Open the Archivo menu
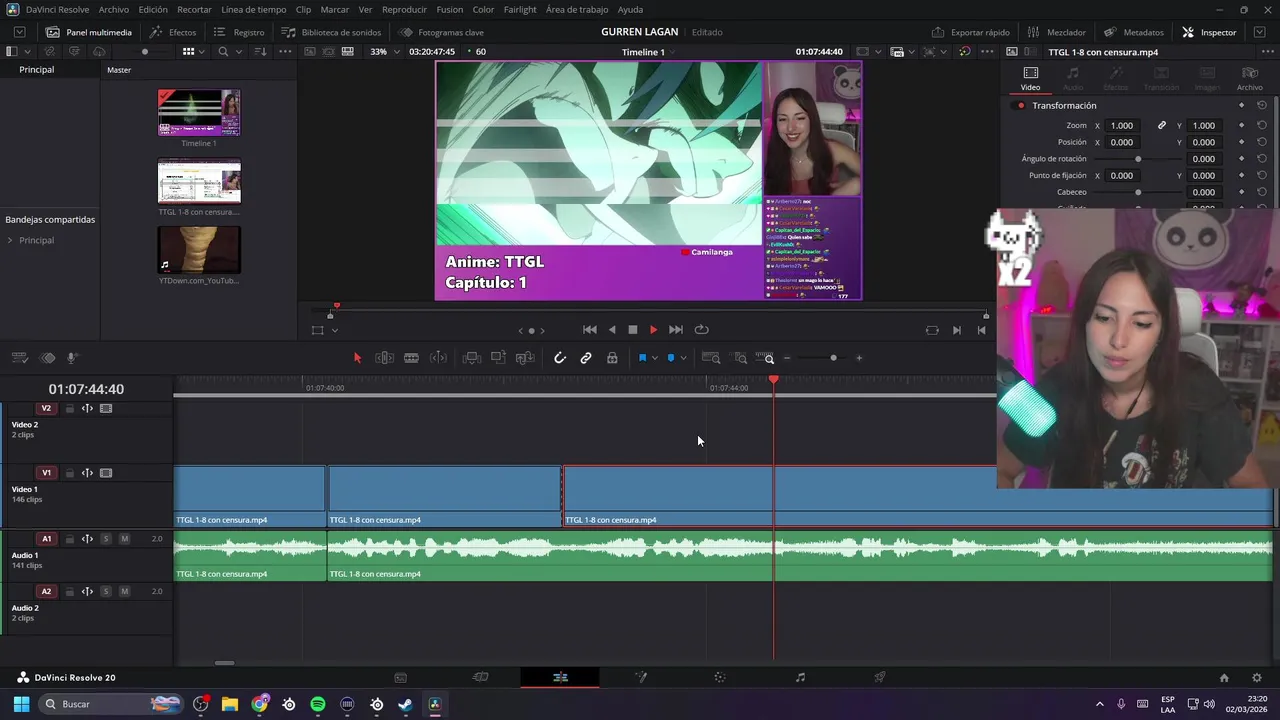The image size is (1280, 720). (x=113, y=9)
